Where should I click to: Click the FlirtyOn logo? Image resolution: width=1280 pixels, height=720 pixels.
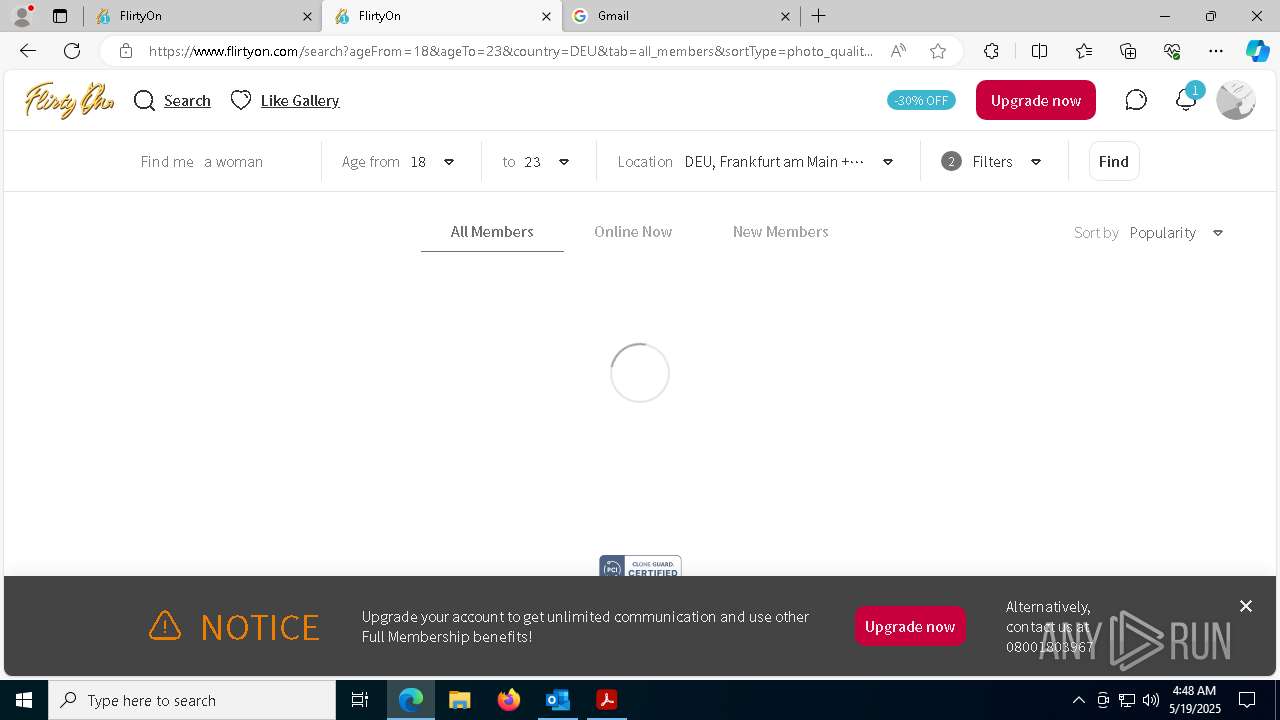(x=69, y=100)
